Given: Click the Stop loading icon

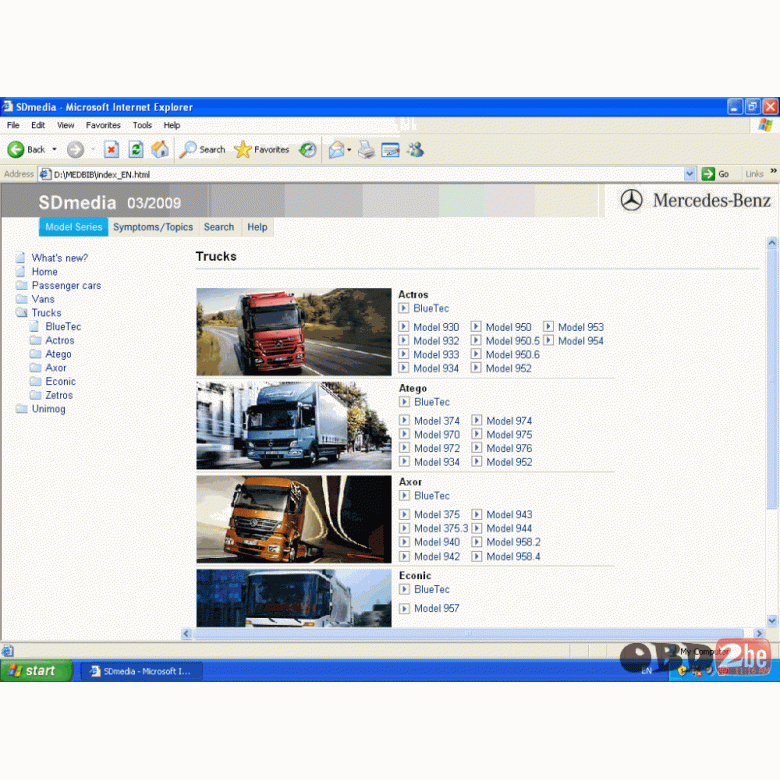Looking at the screenshot, I should [111, 149].
